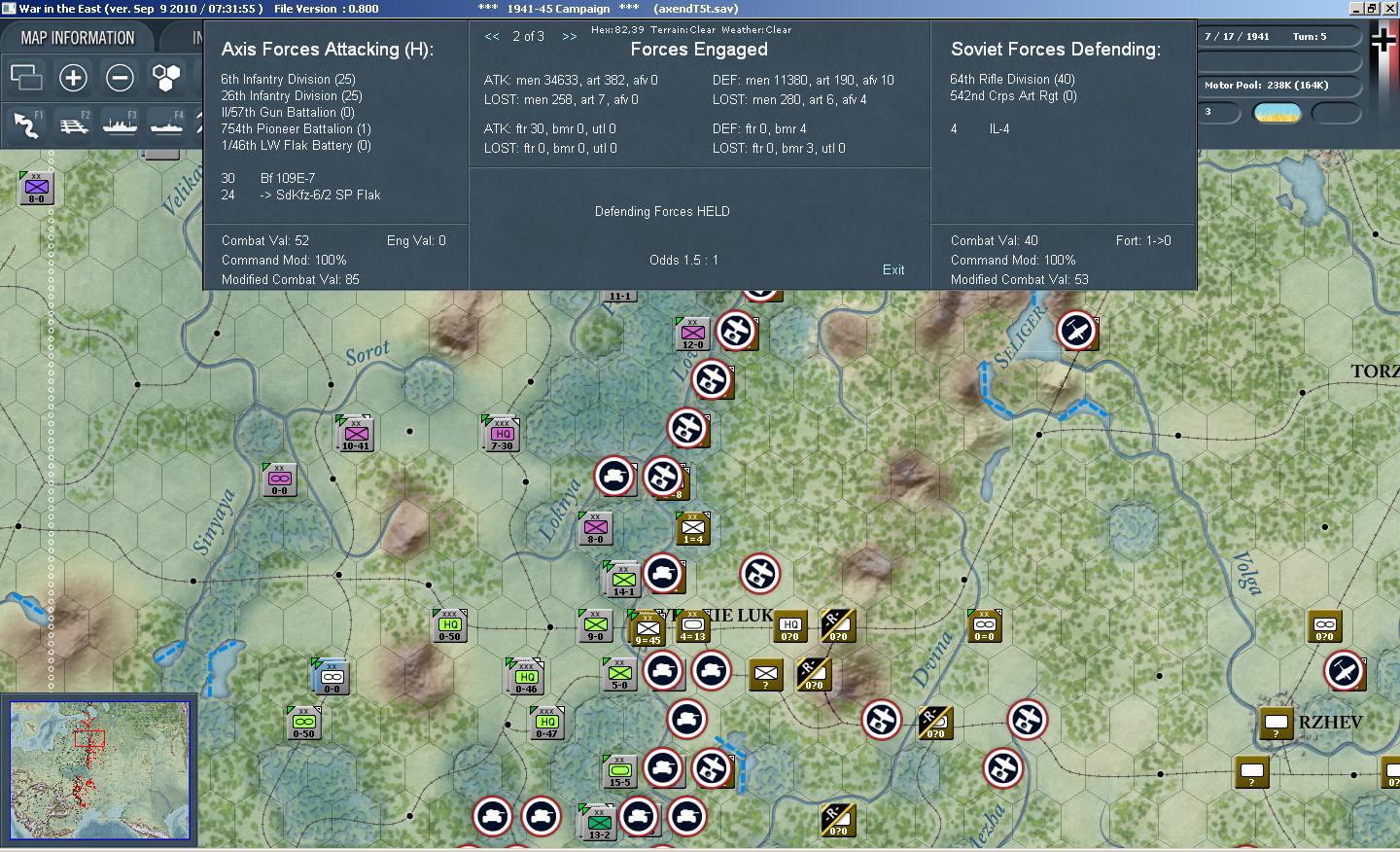Select the 14-1 infantry counter

623,580
